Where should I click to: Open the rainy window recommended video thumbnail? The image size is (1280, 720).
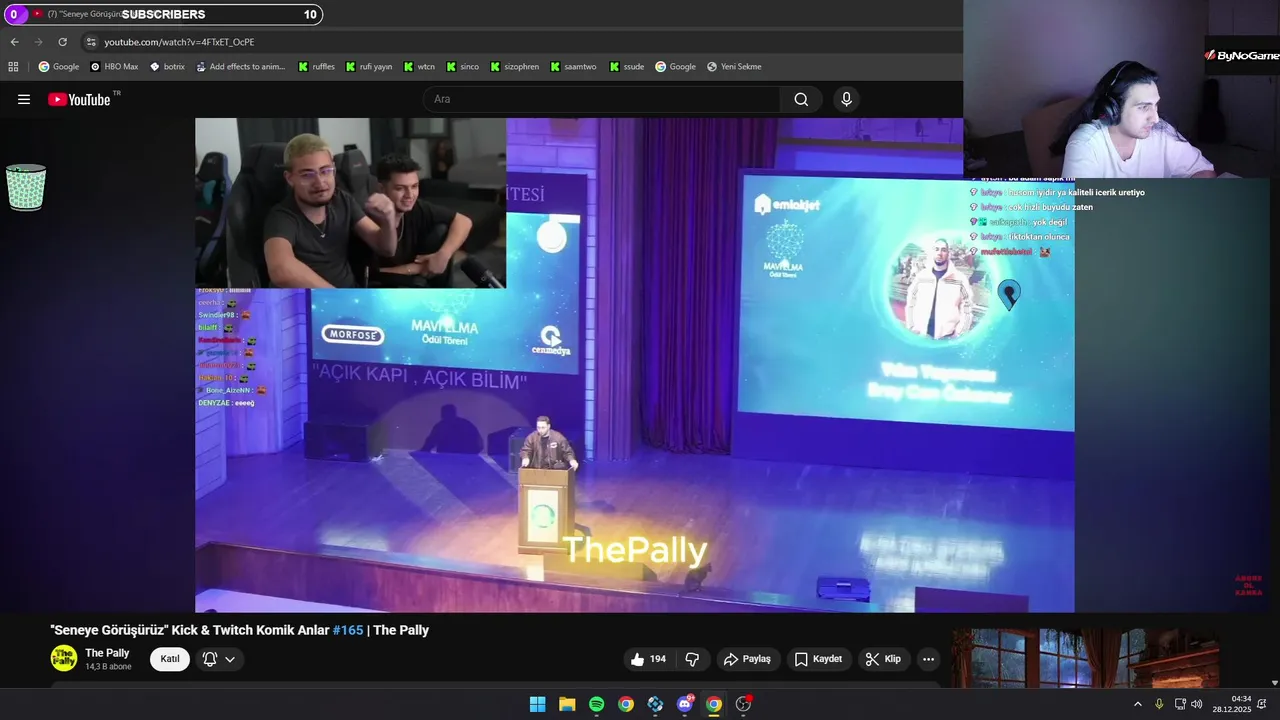[x=1085, y=658]
